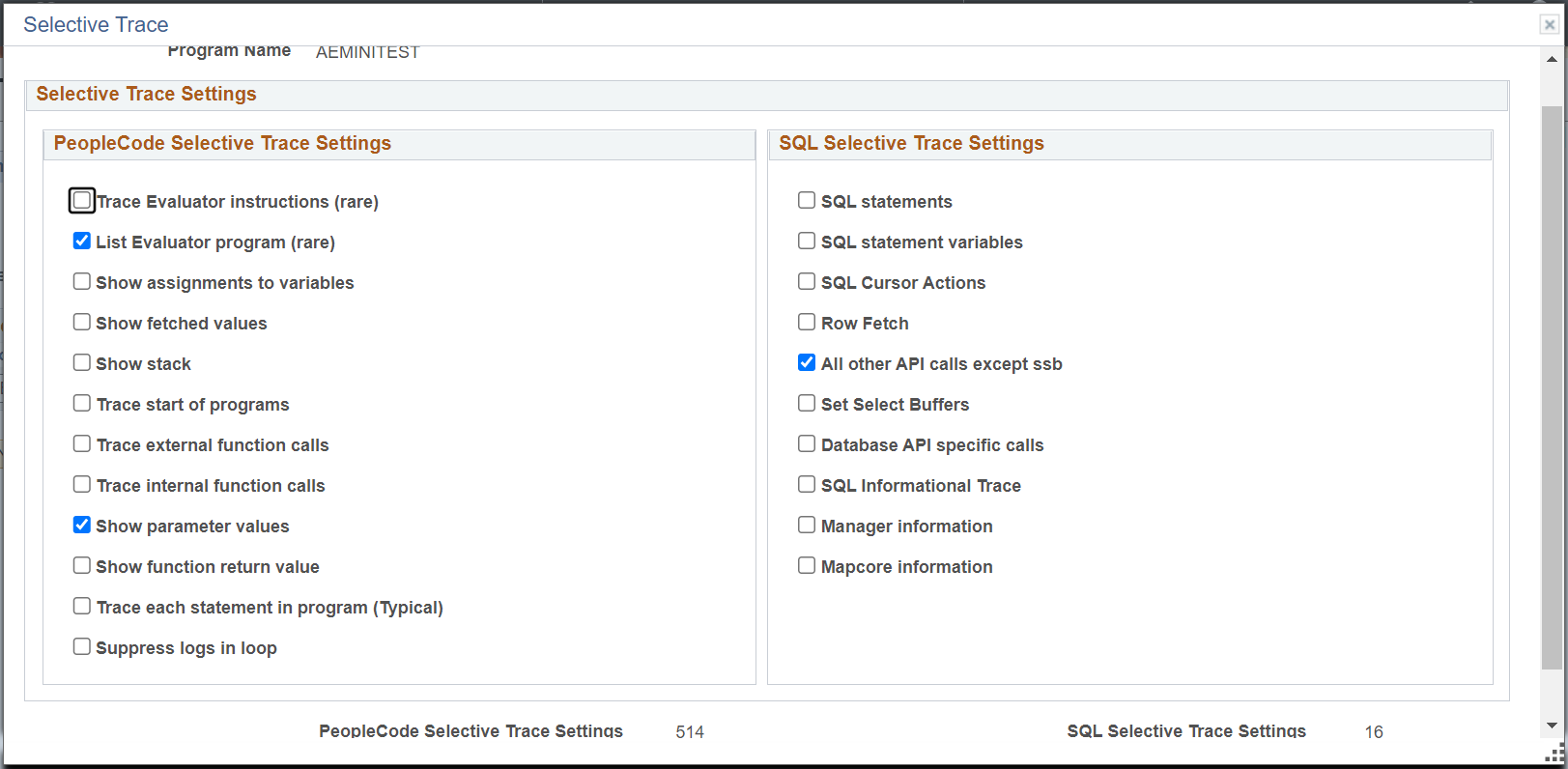This screenshot has height=769, width=1568.
Task: Enable SQL Cursor Actions tracing
Action: tap(807, 282)
